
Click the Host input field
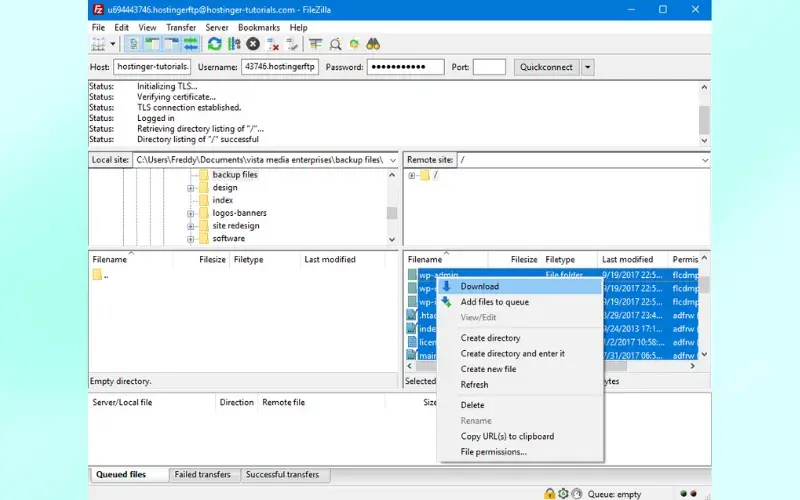click(152, 67)
